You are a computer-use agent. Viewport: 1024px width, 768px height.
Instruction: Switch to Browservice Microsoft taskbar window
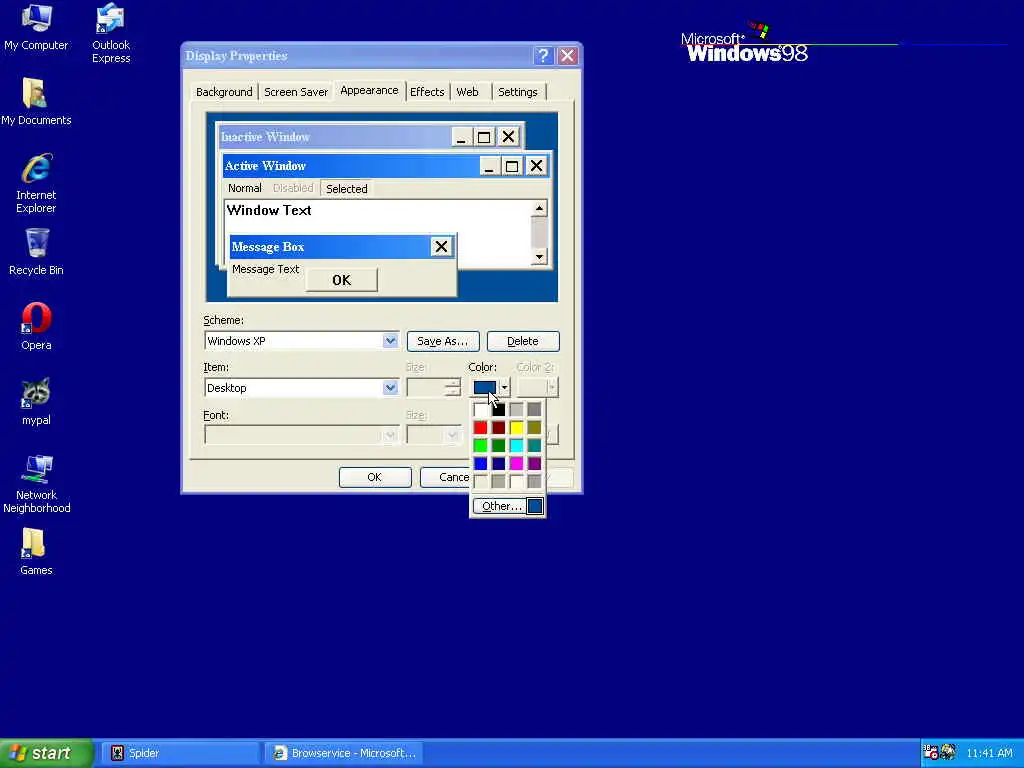[344, 753]
